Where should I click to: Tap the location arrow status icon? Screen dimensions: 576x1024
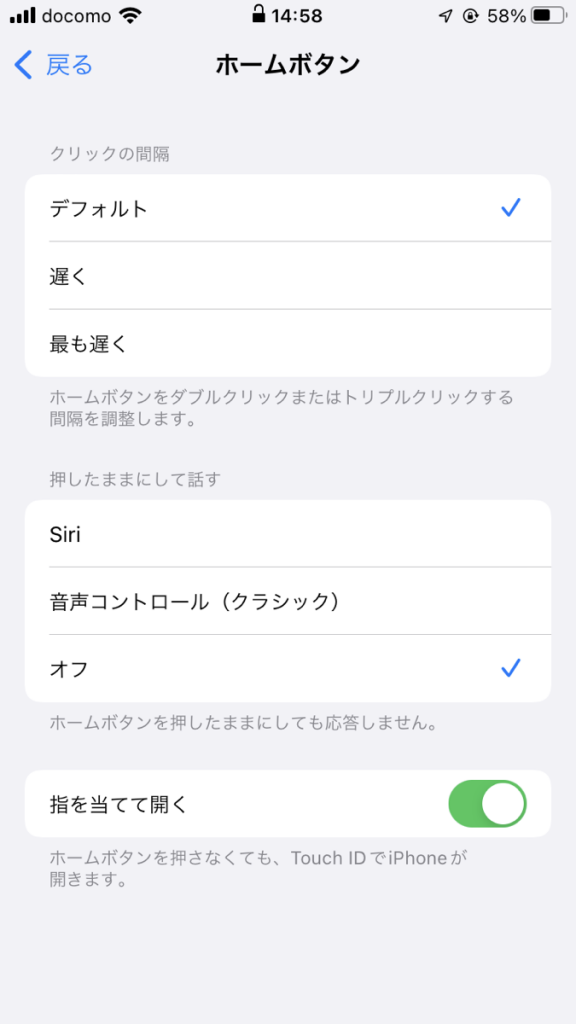445,16
